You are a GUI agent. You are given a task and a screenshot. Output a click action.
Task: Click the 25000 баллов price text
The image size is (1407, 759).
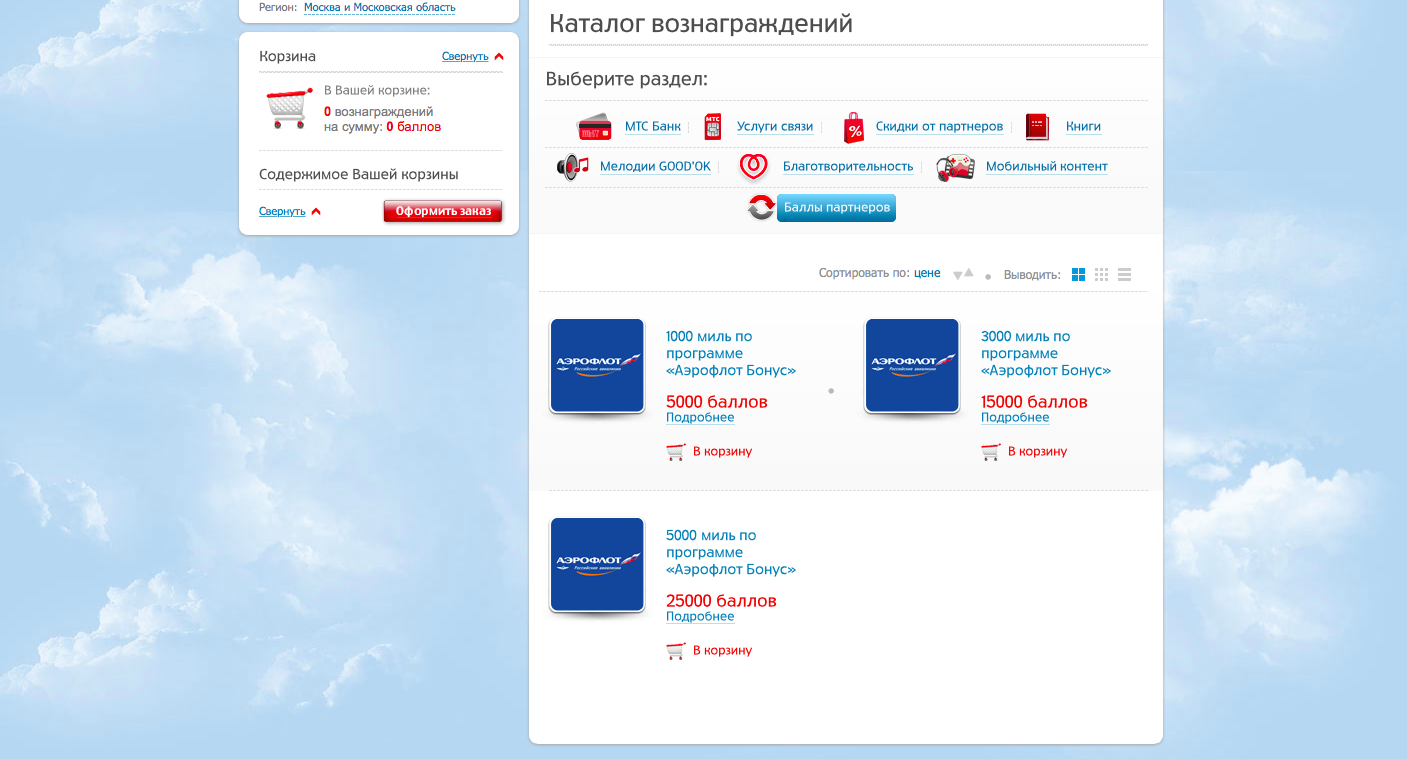[x=721, y=601]
